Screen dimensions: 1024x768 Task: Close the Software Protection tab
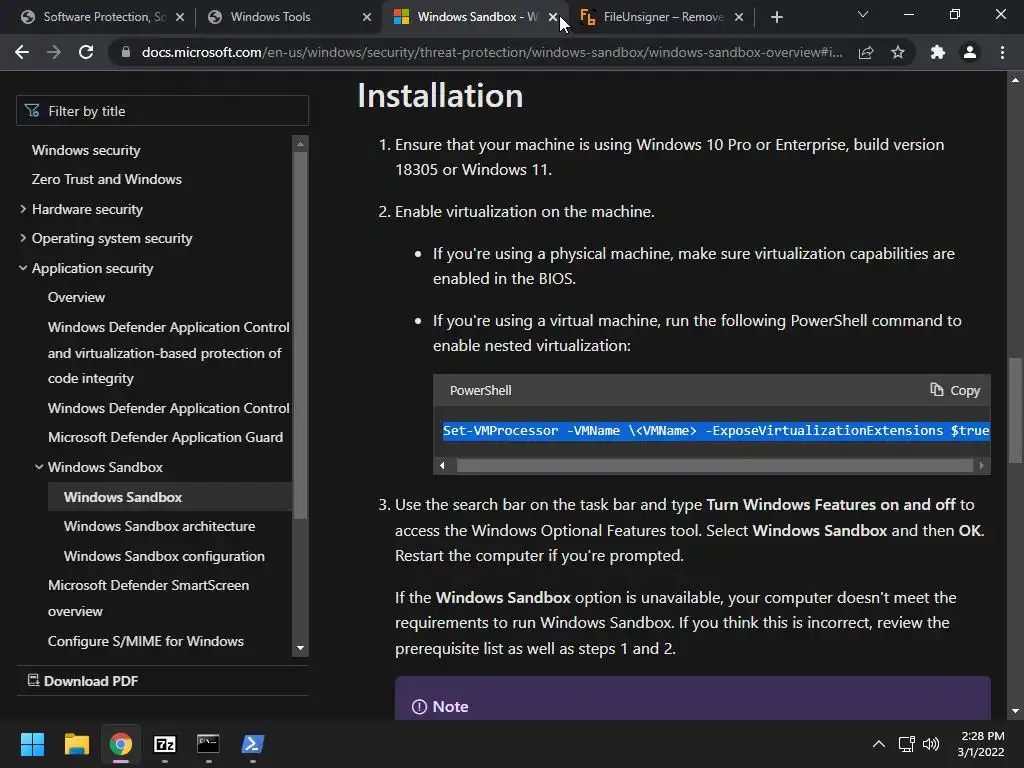tap(180, 17)
